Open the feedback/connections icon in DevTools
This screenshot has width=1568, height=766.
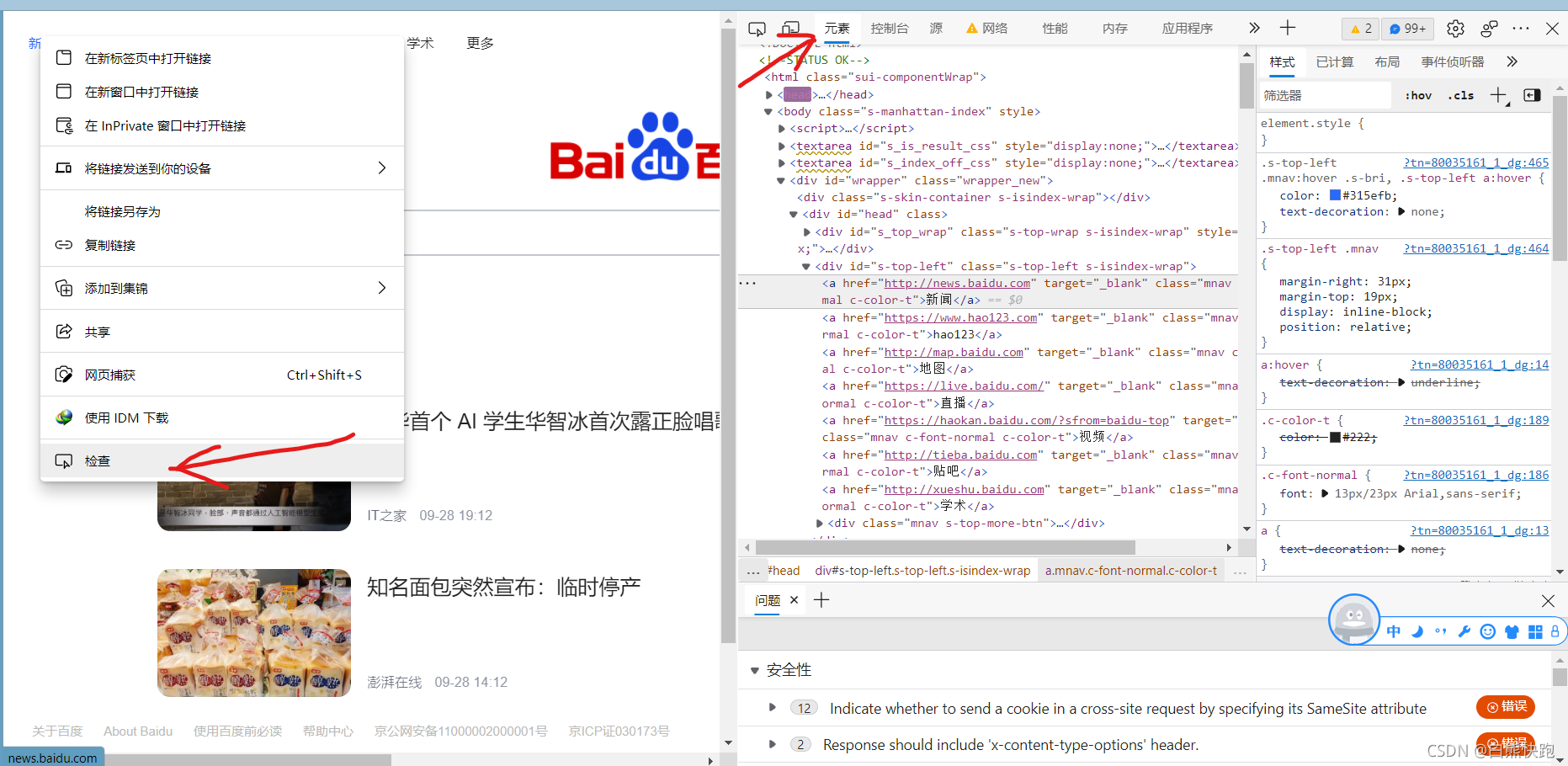coord(1489,29)
